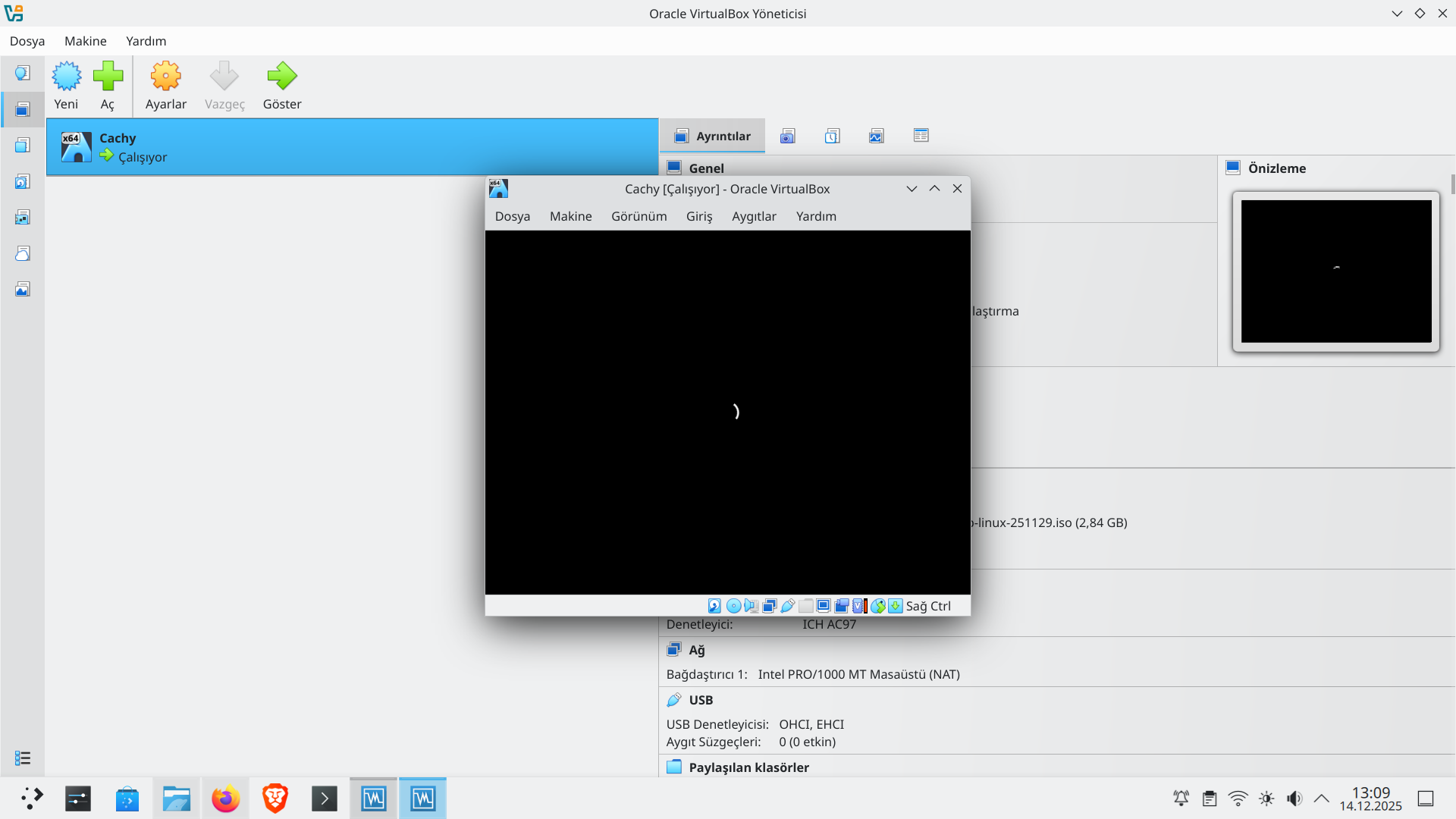
Task: Collapse the USB section header
Action: point(700,700)
